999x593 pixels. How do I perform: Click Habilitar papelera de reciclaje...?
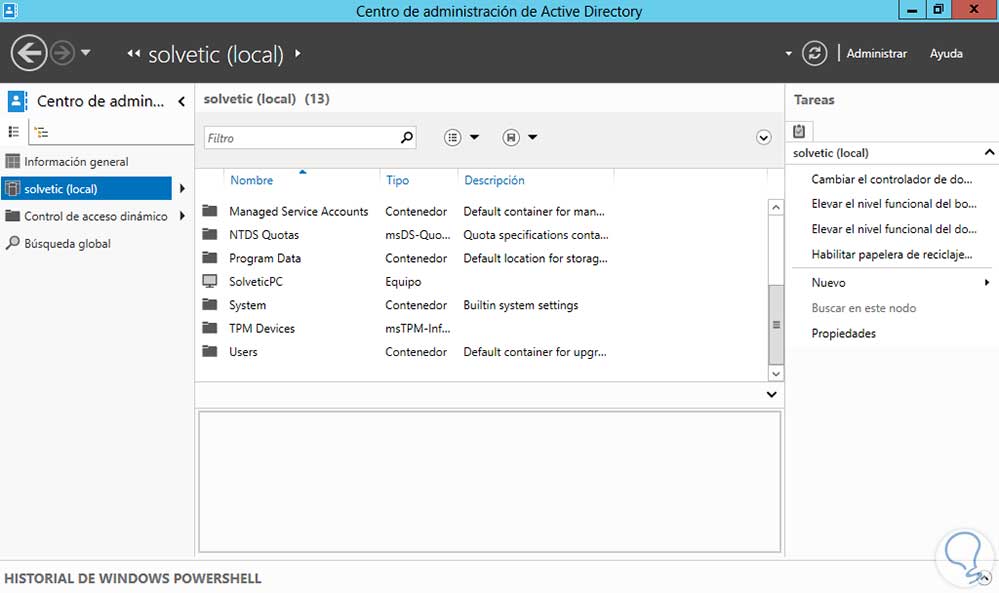click(x=891, y=254)
